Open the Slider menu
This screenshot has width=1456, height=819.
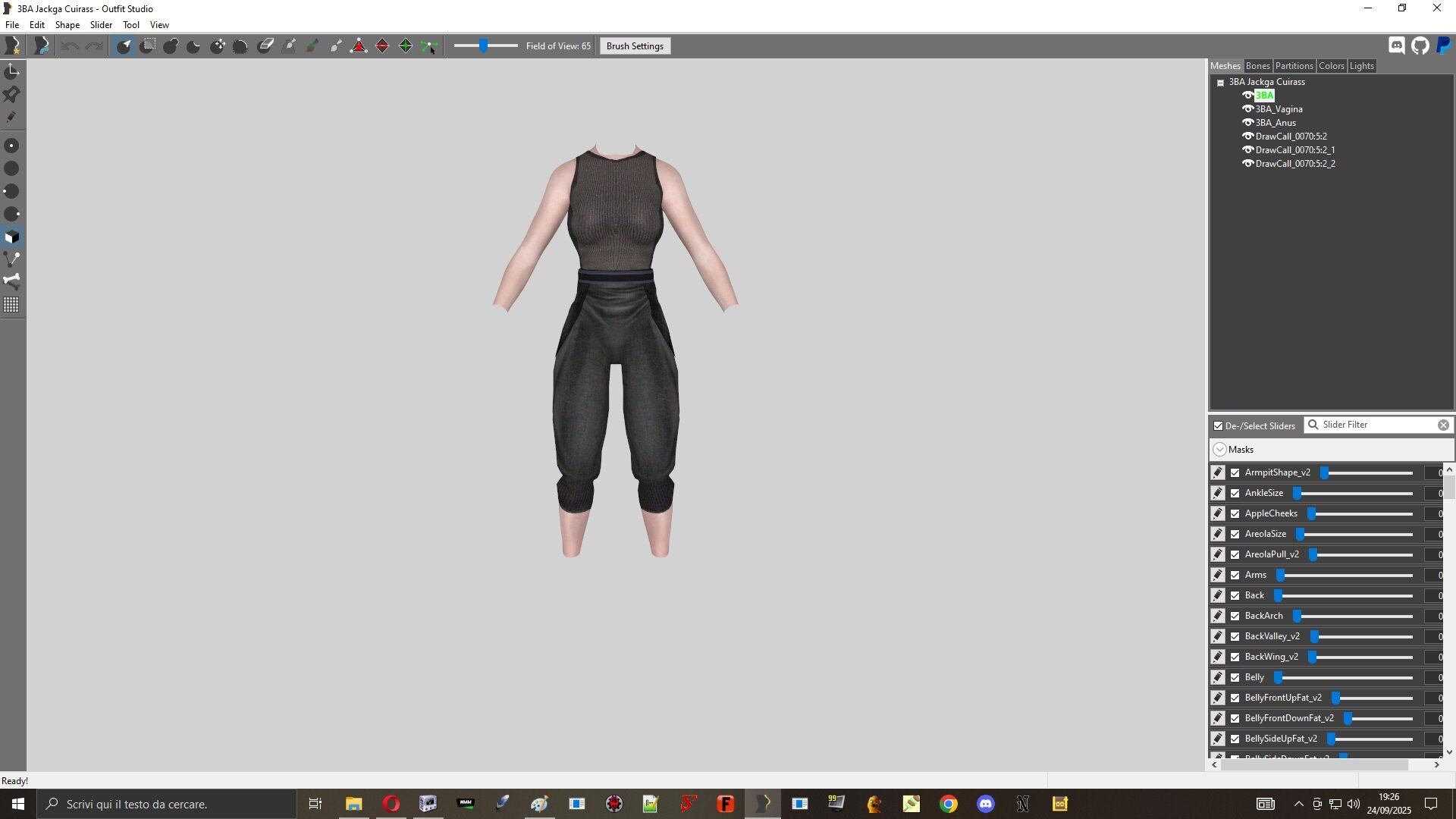[x=101, y=25]
